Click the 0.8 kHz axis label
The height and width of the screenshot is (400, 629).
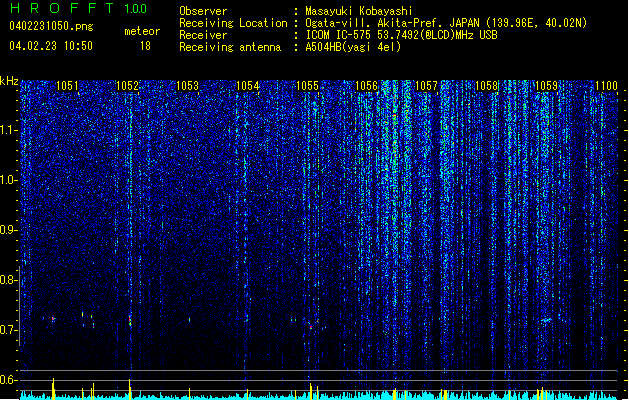click(x=8, y=280)
